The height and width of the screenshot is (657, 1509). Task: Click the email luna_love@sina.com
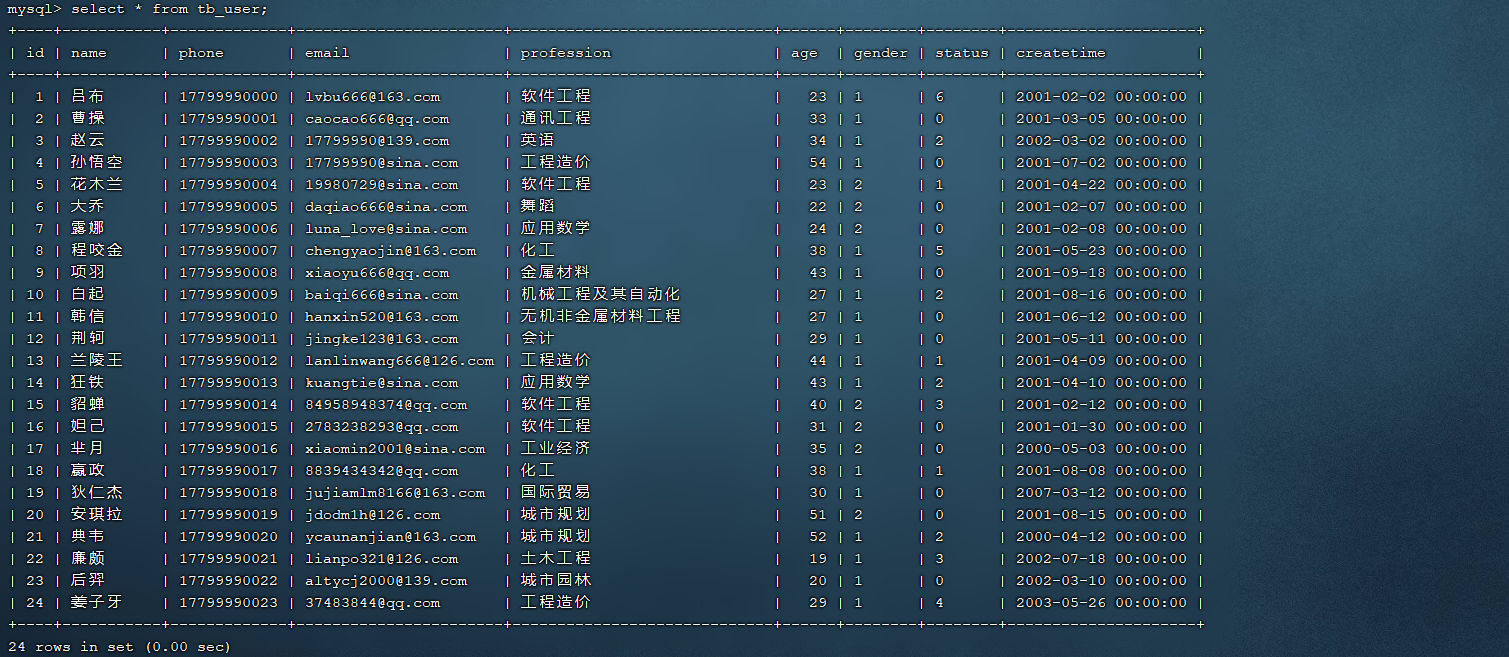tap(386, 229)
